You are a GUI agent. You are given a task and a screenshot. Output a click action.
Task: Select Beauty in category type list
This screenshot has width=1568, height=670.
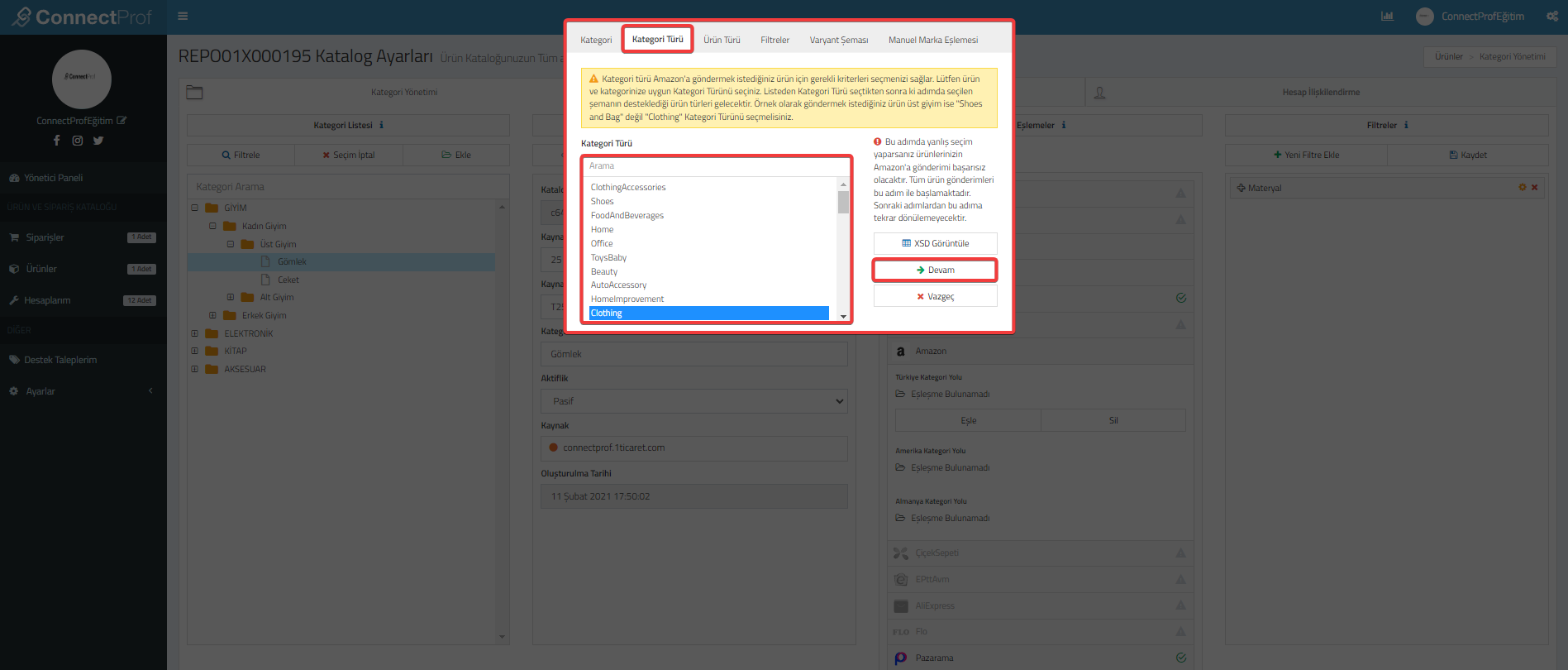pyautogui.click(x=604, y=272)
